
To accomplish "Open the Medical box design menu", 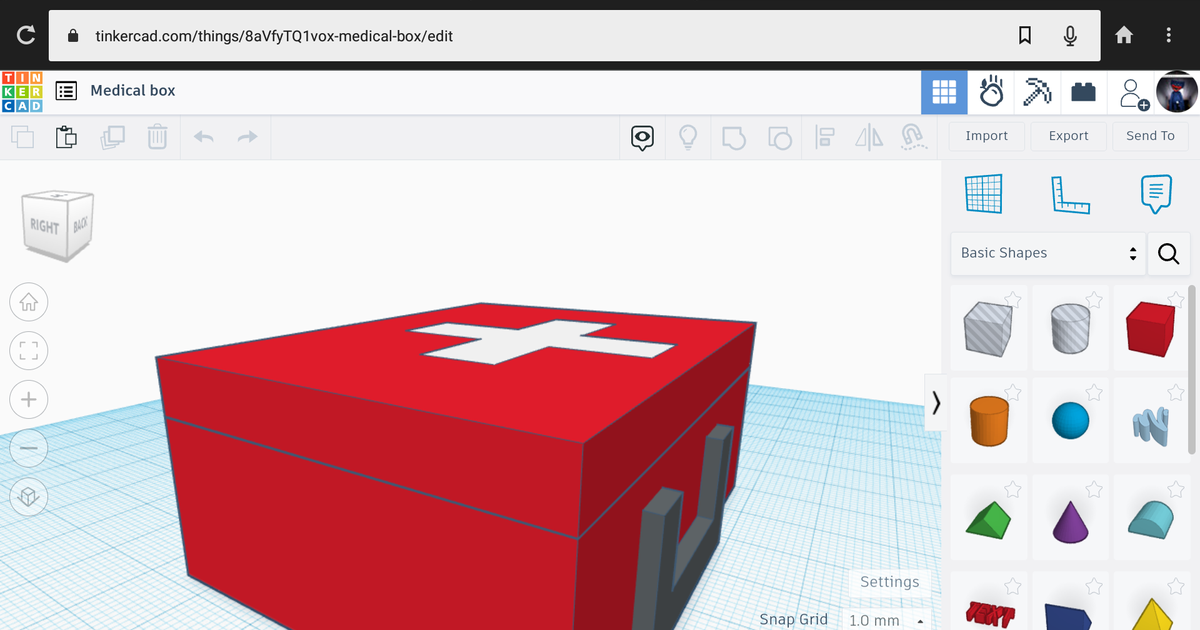I will pyautogui.click(x=66, y=90).
